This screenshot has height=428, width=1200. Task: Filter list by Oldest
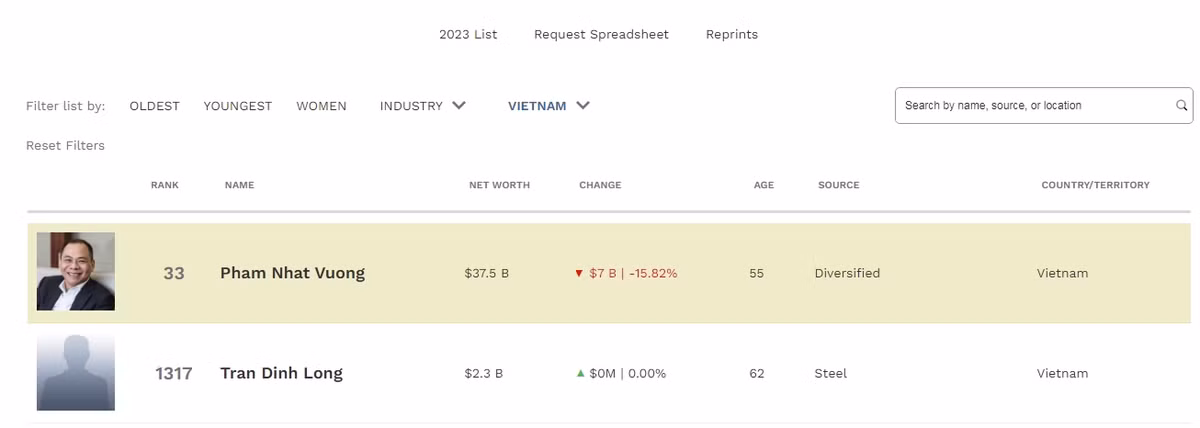point(154,106)
